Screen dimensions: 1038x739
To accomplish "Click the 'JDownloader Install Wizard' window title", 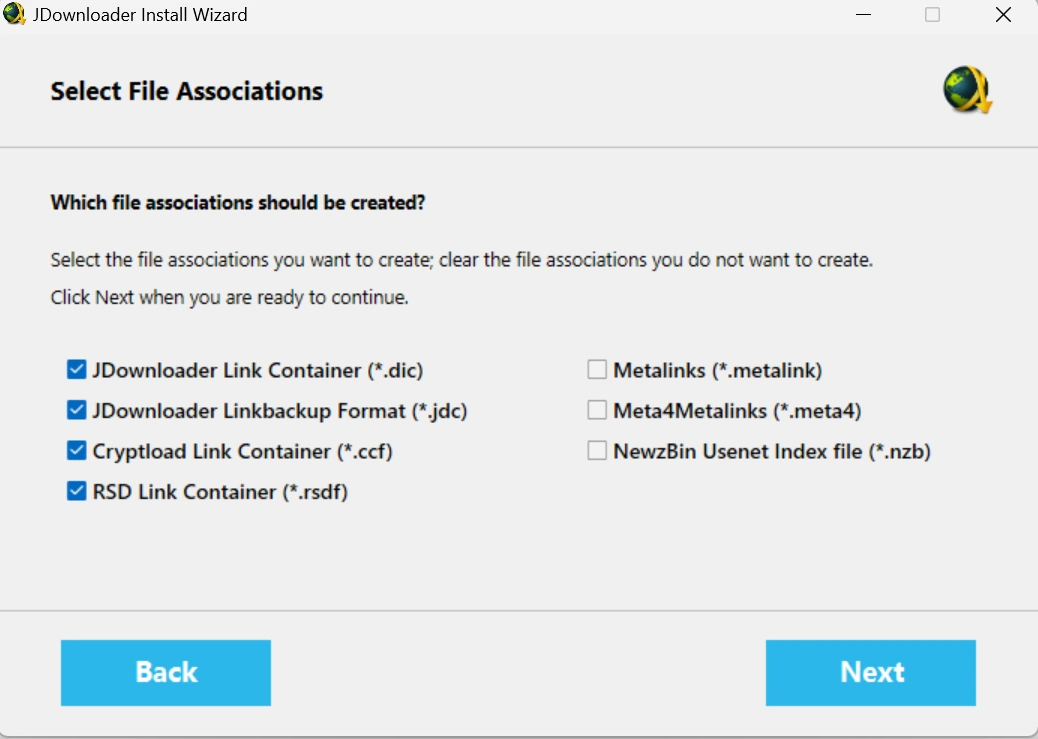I will point(140,15).
